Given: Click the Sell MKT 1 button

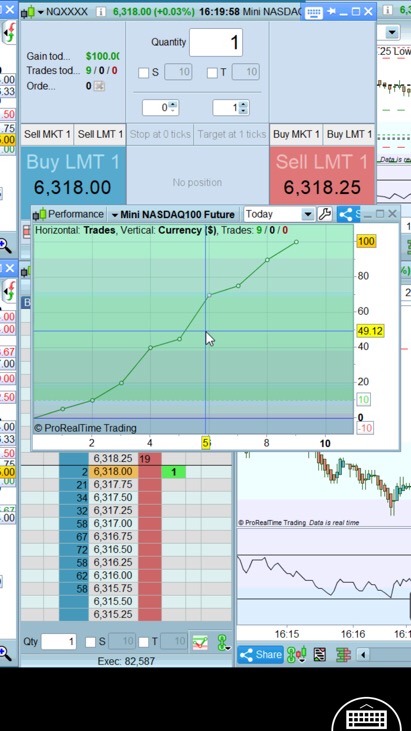Looking at the screenshot, I should point(47,134).
